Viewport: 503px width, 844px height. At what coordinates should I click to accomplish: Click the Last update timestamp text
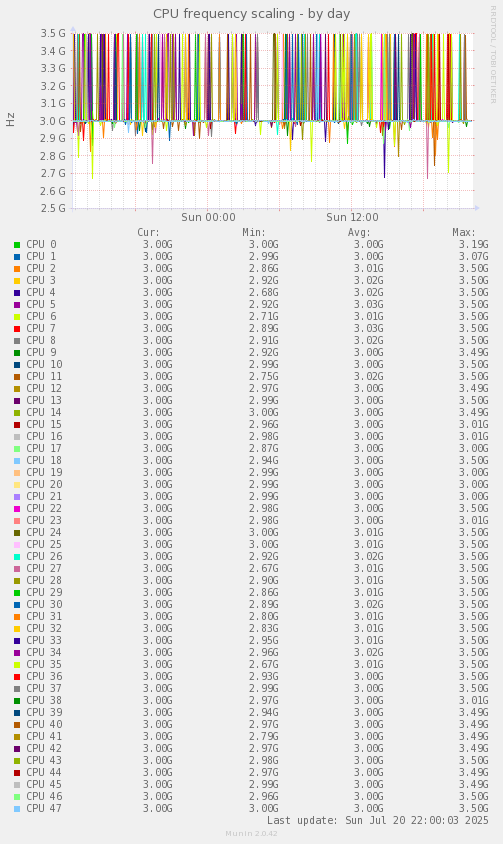coord(378,821)
